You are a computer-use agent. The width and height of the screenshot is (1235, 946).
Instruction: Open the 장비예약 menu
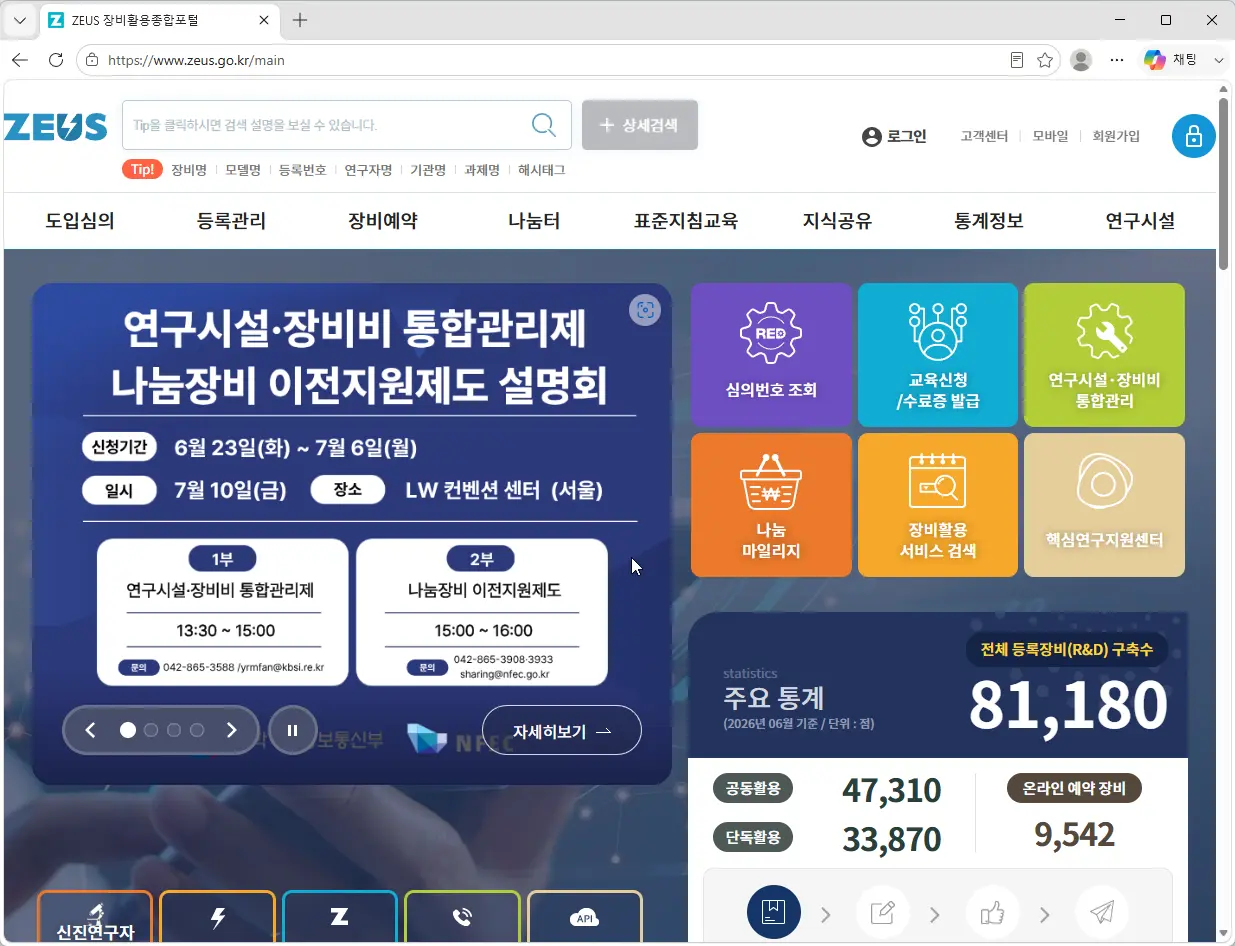pyautogui.click(x=383, y=221)
